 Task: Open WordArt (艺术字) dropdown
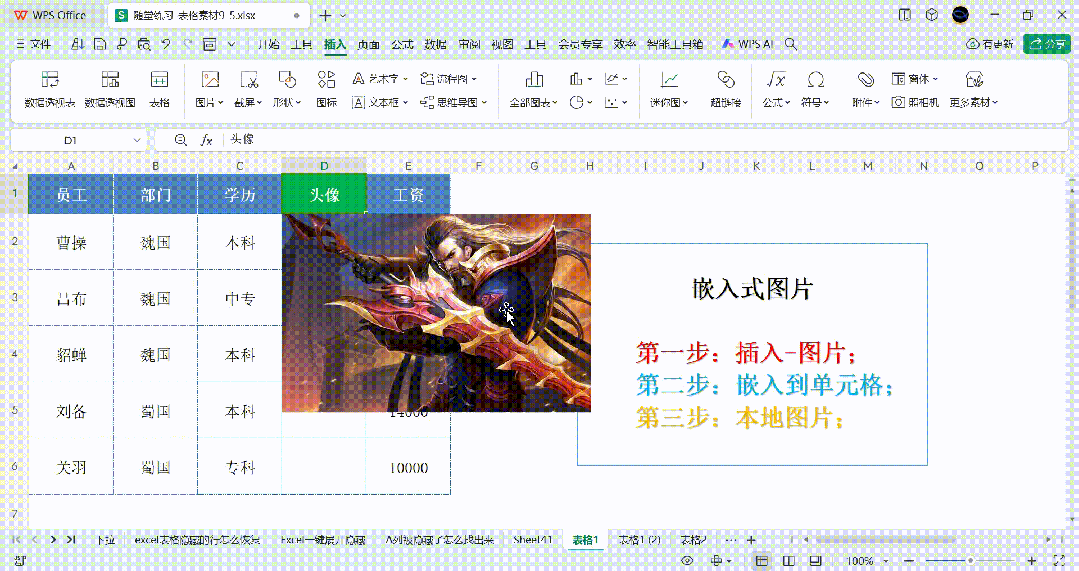coord(380,79)
